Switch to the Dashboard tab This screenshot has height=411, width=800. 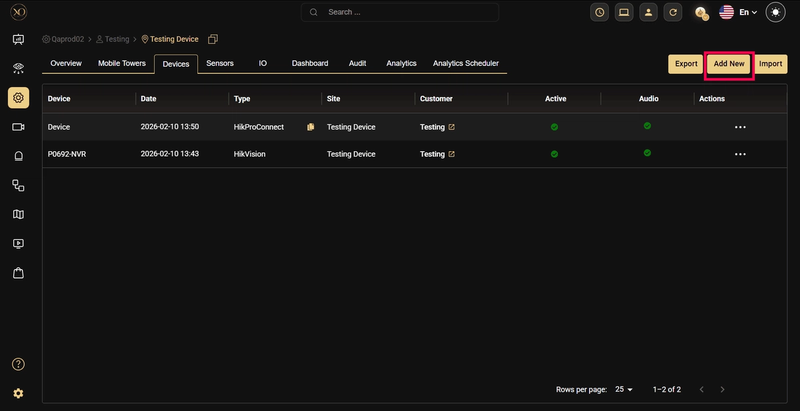[x=310, y=63]
